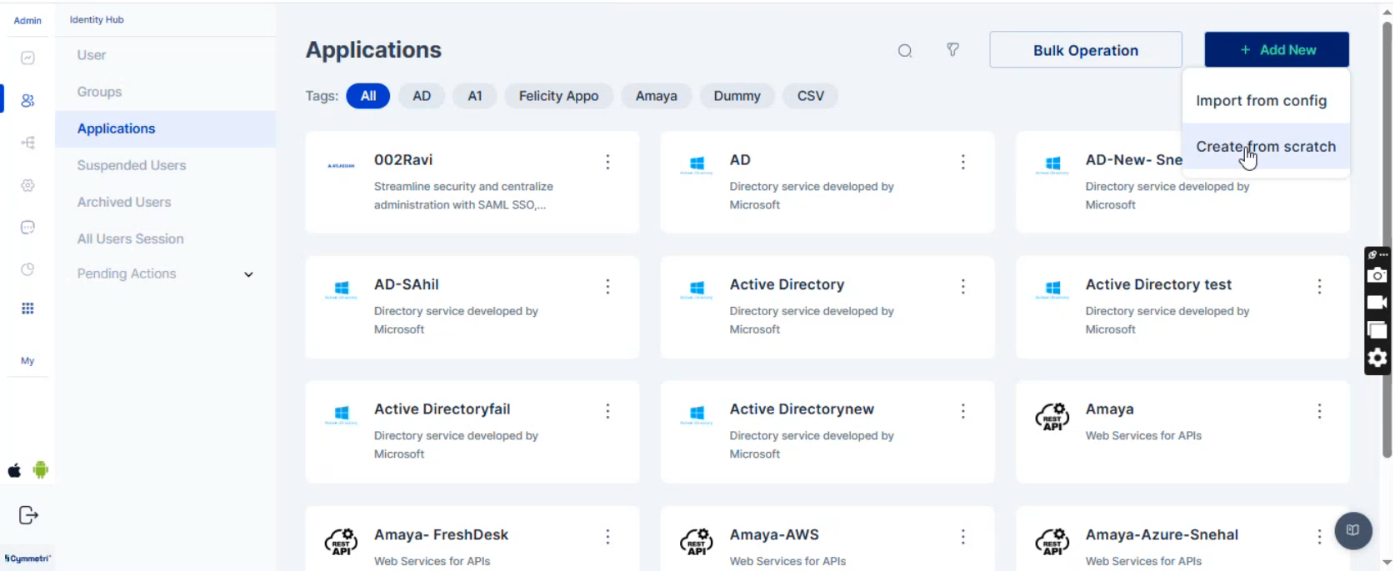Open the 002Ravi application title
Screen dimensions: 1393x571
pos(403,160)
